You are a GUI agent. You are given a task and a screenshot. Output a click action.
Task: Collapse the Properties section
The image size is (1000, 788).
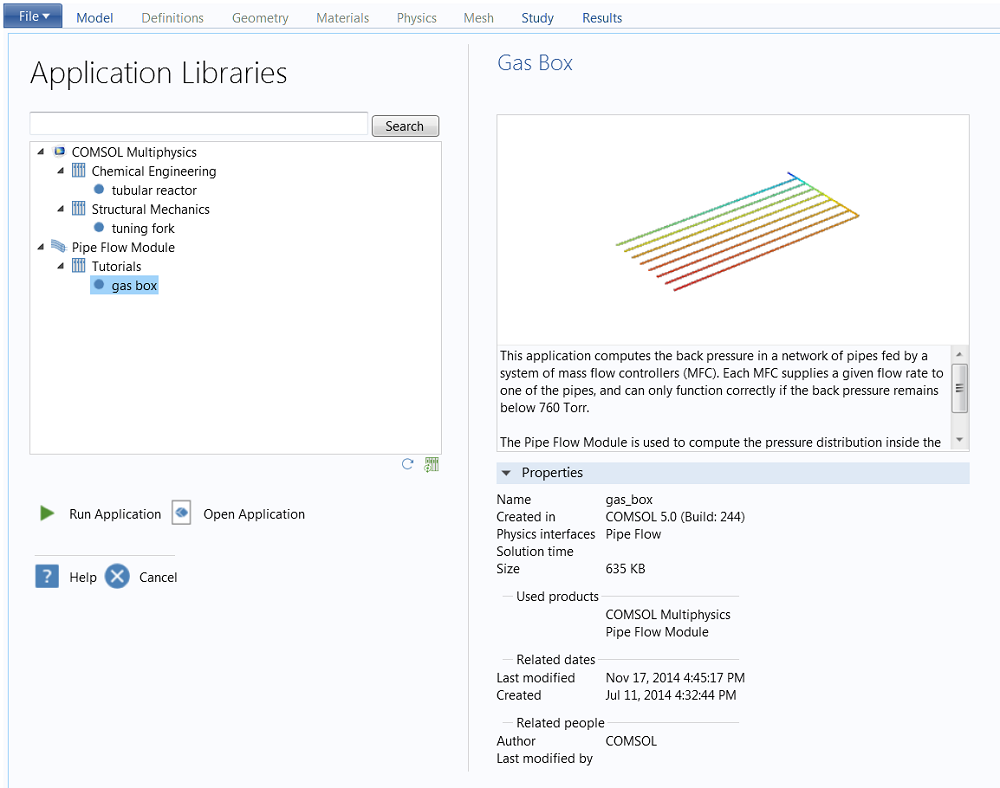[506, 472]
